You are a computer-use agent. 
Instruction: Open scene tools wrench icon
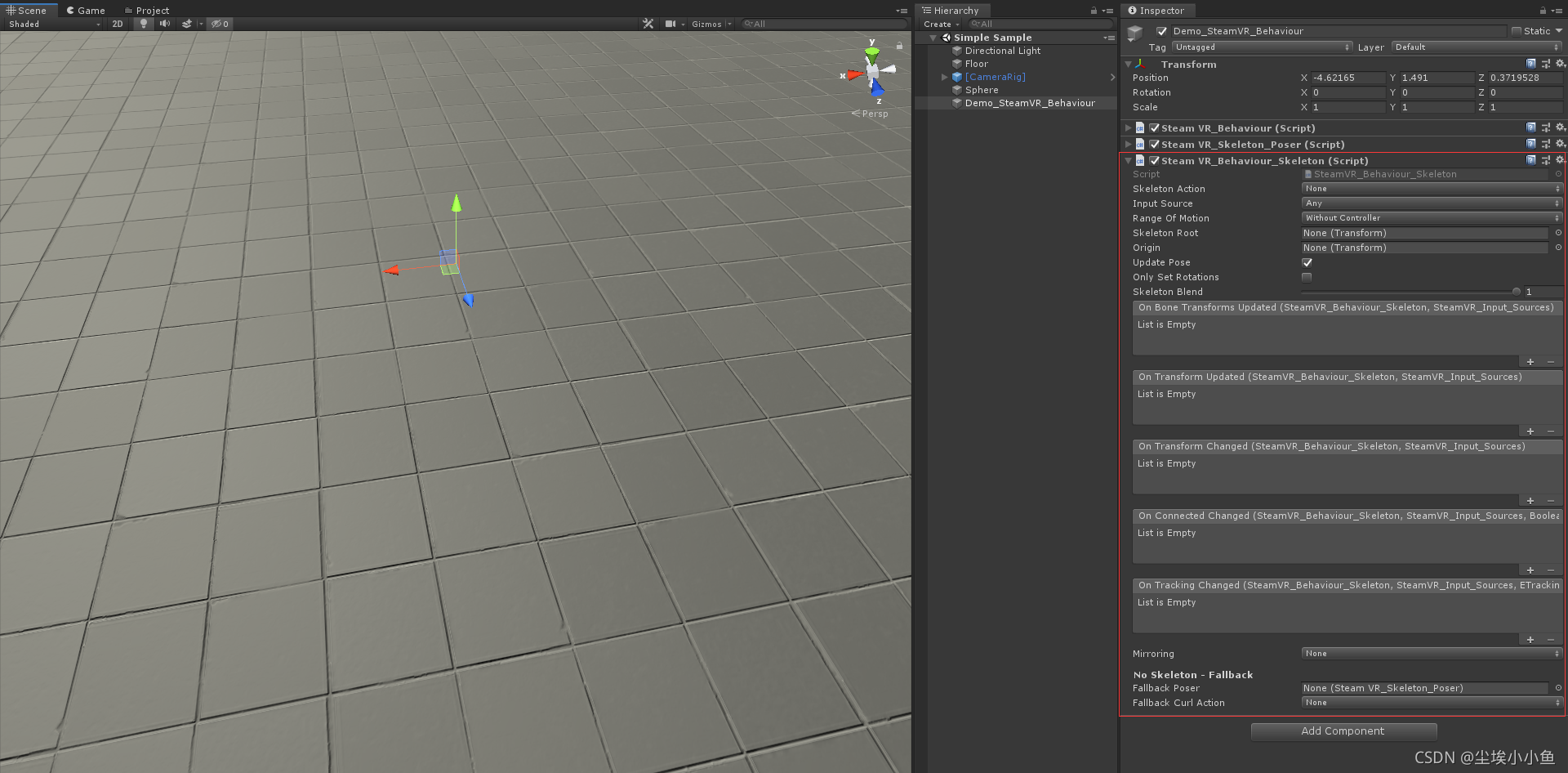coord(648,24)
